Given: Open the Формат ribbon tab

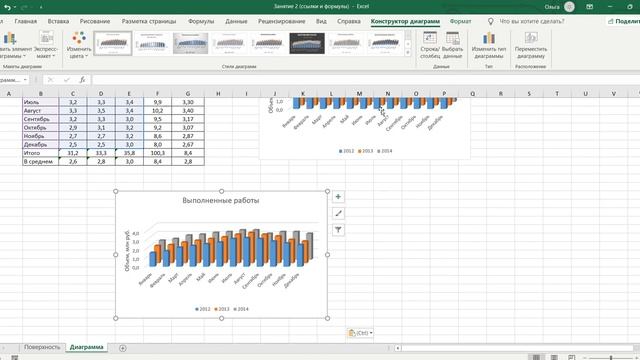Looking at the screenshot, I should click(x=460, y=21).
